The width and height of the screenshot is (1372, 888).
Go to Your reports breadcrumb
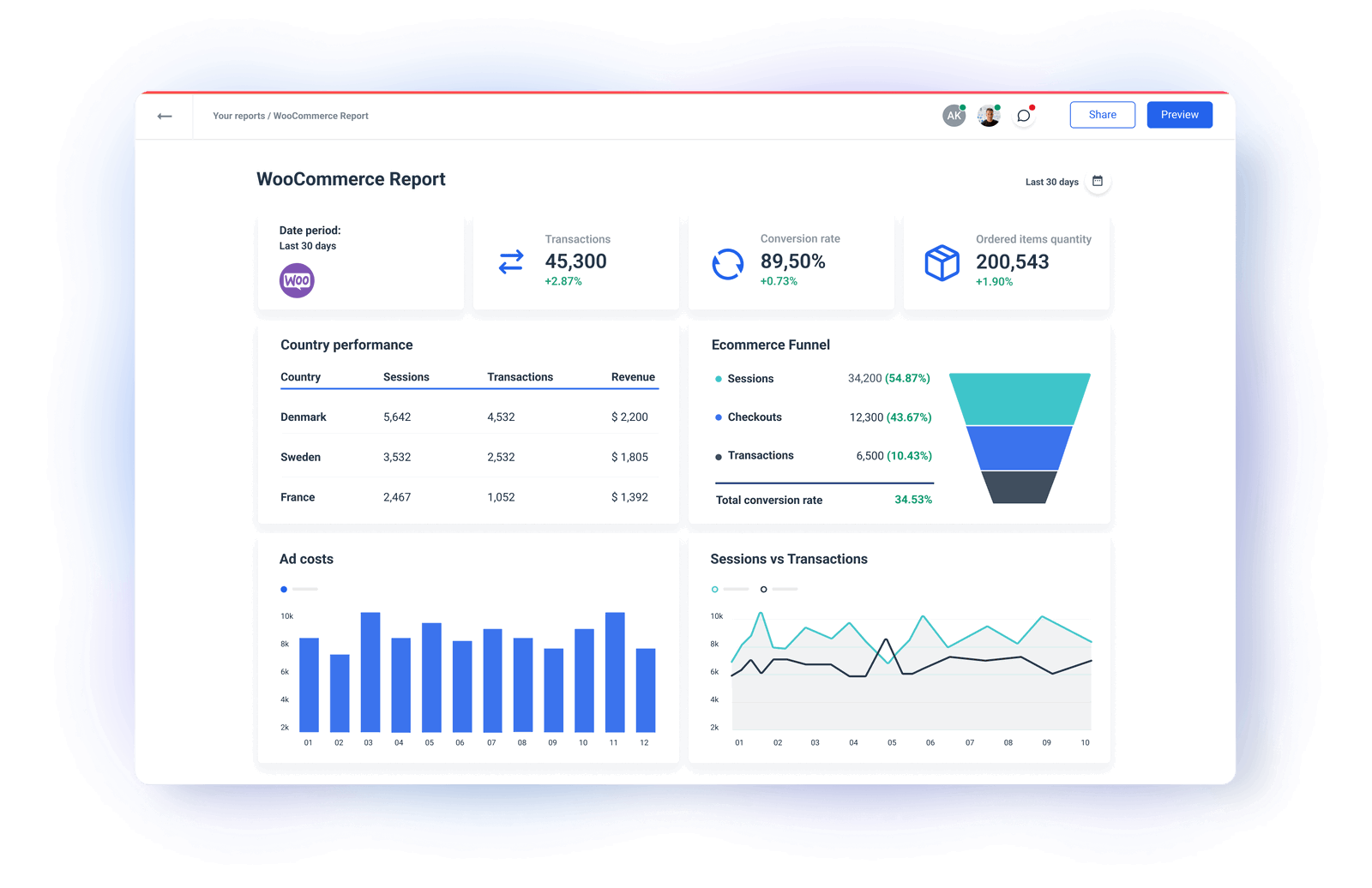(x=238, y=116)
